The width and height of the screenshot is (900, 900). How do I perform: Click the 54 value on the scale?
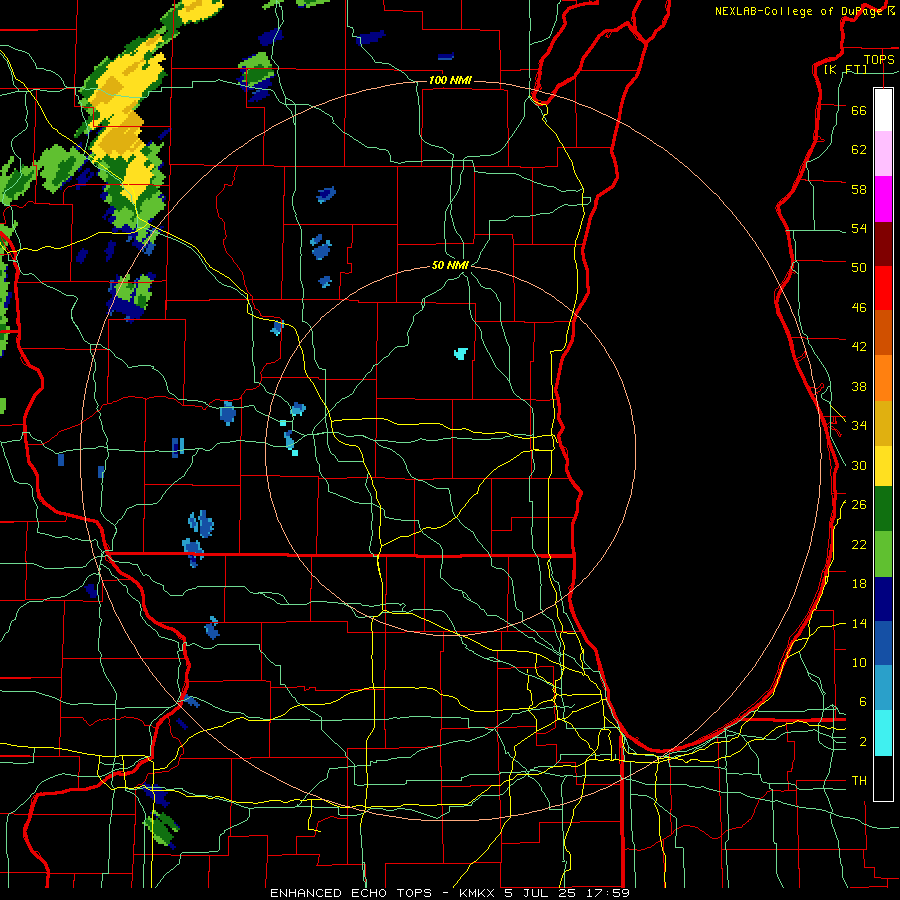pos(859,228)
